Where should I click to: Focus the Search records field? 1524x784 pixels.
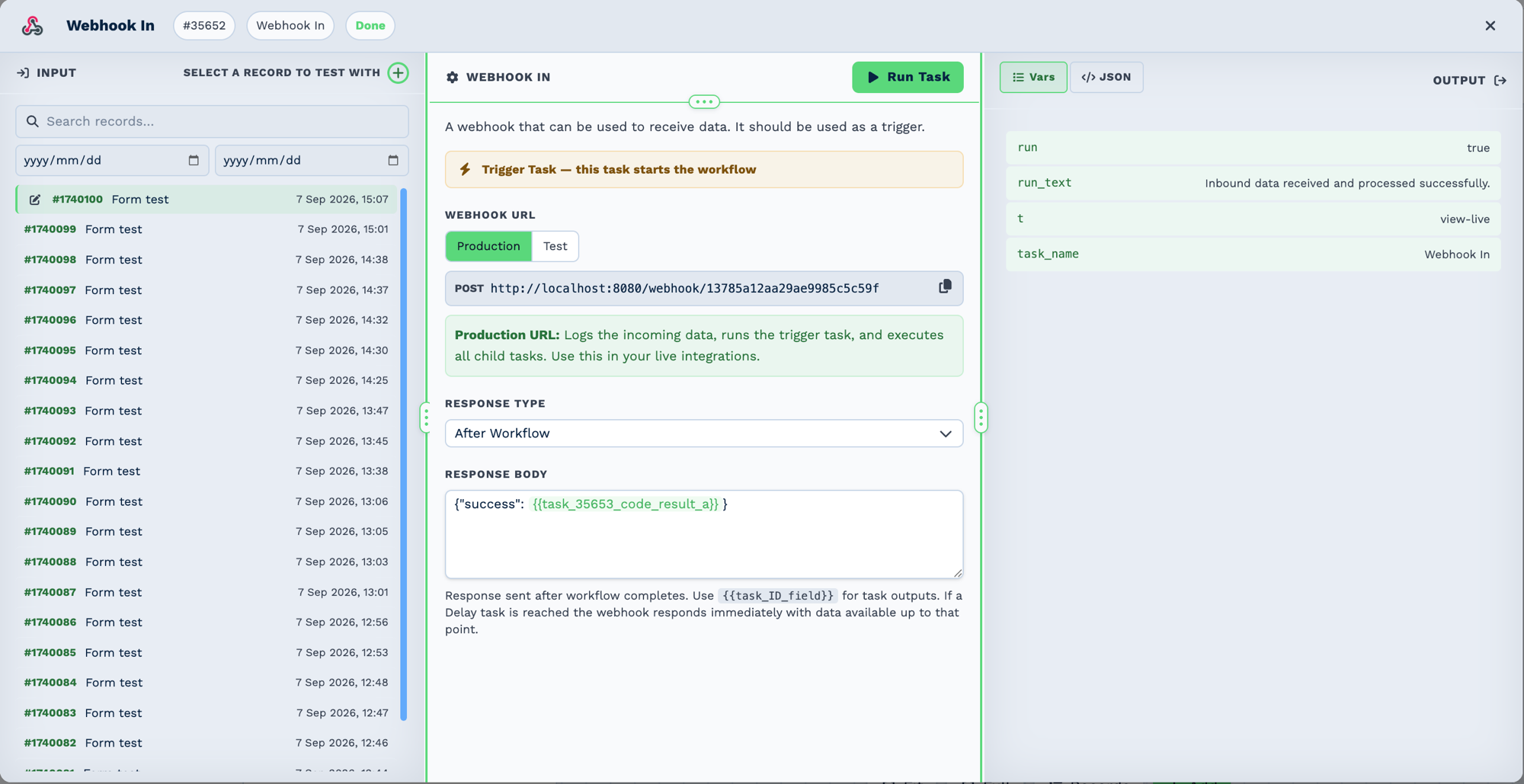pyautogui.click(x=212, y=121)
